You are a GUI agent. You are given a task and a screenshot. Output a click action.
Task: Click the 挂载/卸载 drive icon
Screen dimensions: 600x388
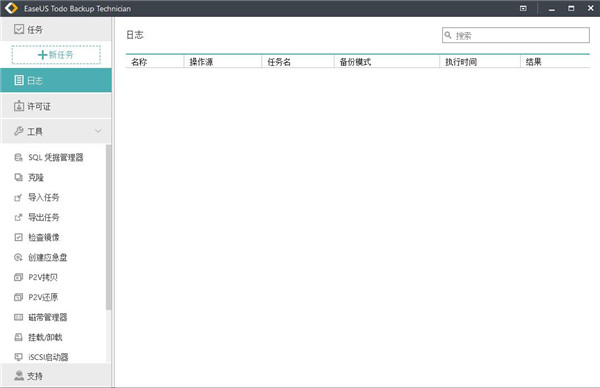18,337
